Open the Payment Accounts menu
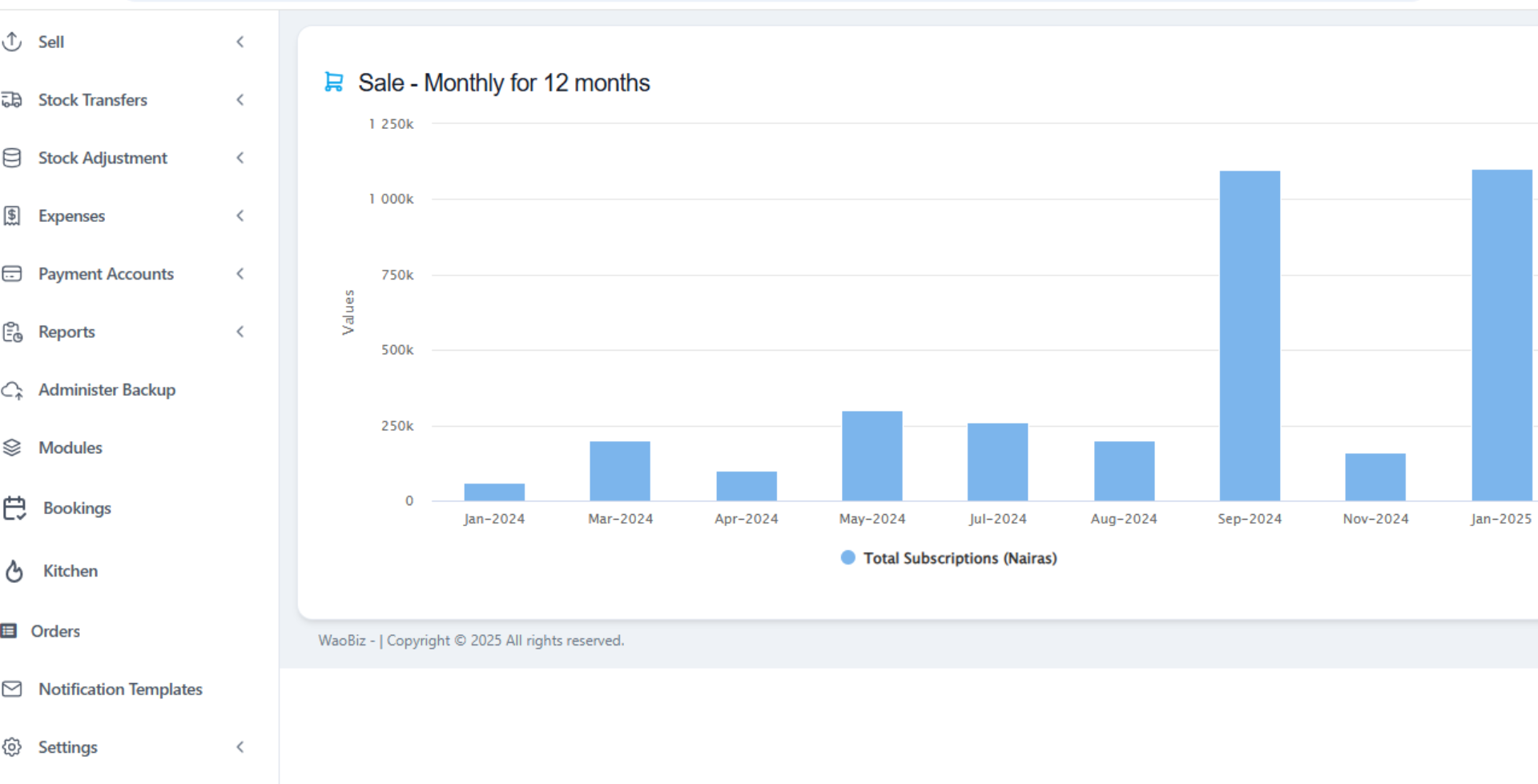This screenshot has width=1538, height=784. click(106, 274)
